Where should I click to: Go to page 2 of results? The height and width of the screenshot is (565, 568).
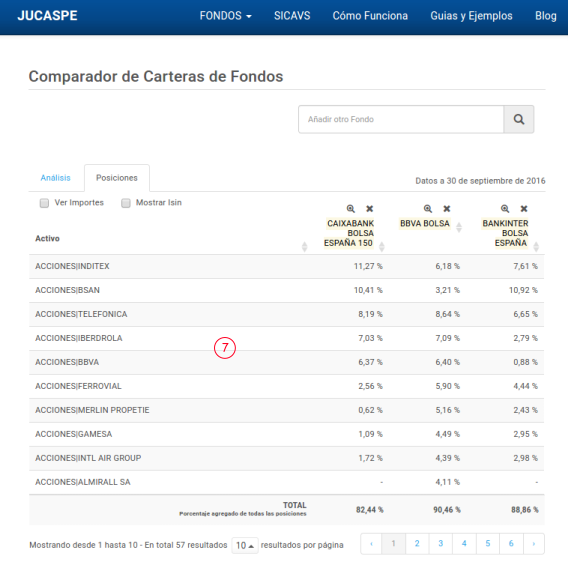click(x=417, y=544)
